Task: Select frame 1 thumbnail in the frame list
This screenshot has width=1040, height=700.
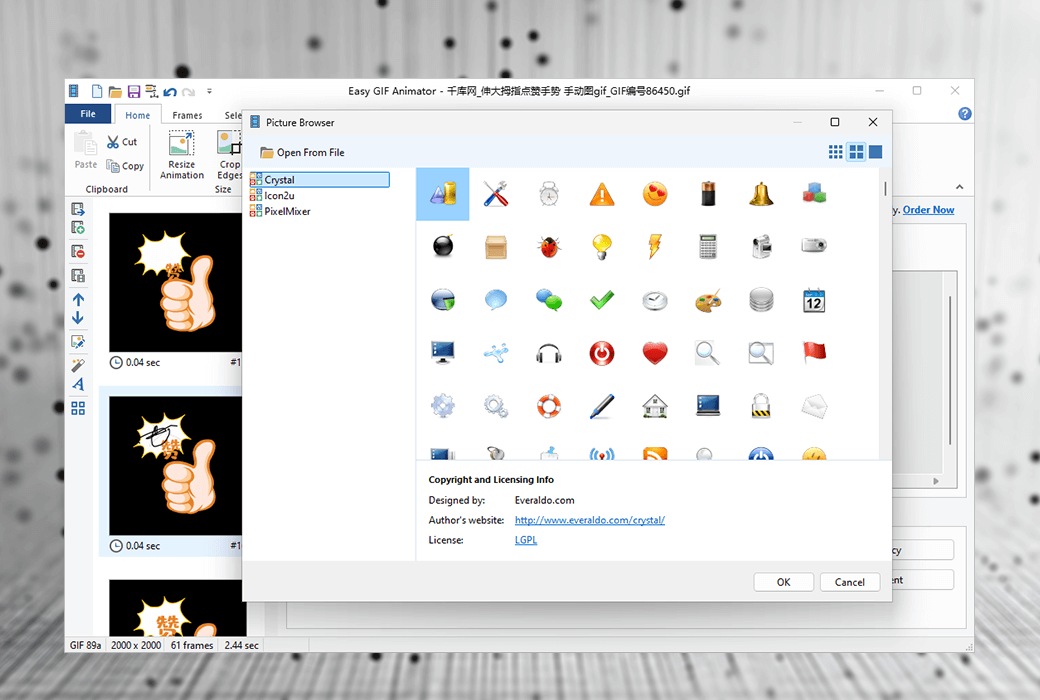Action: pyautogui.click(x=175, y=282)
